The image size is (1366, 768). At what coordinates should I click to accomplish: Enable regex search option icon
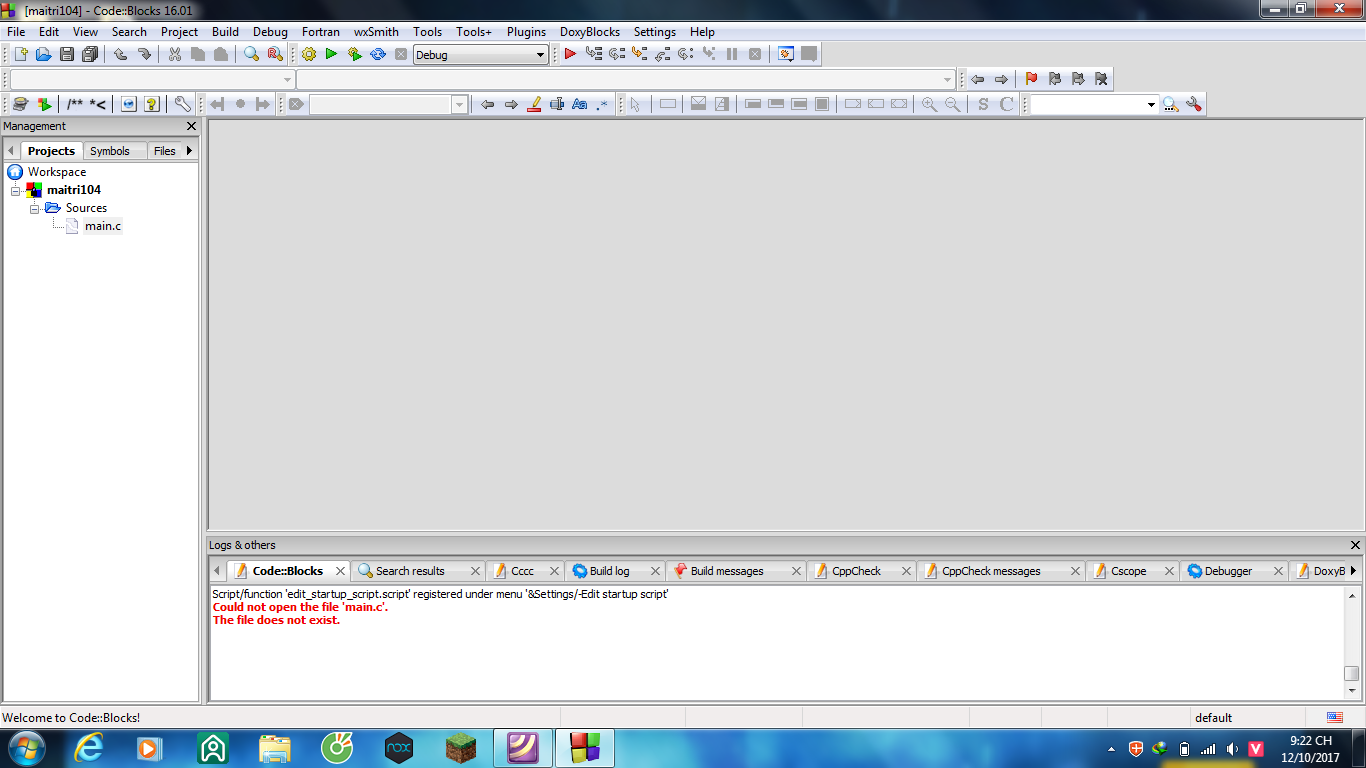[602, 104]
